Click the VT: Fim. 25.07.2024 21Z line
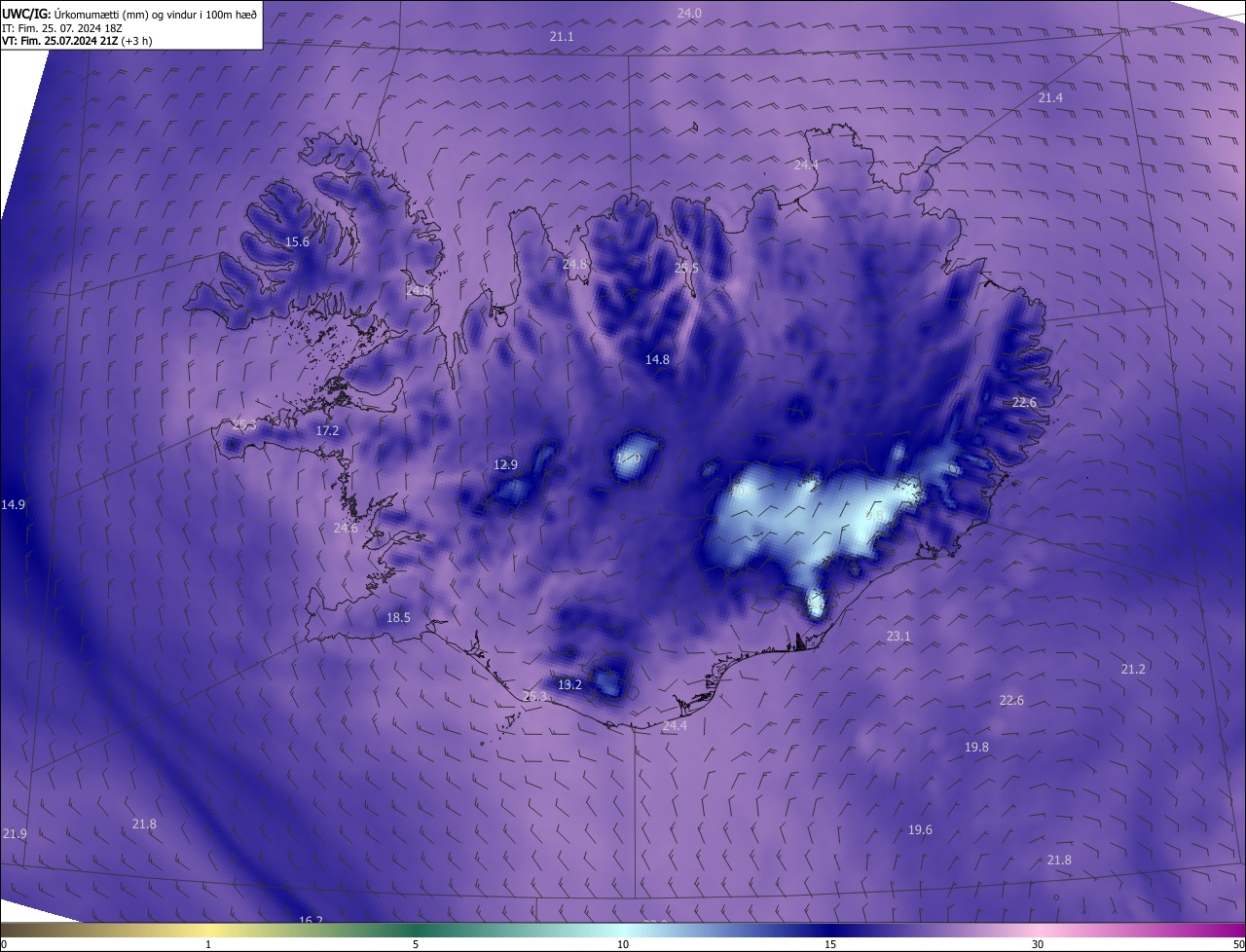 coord(77,41)
